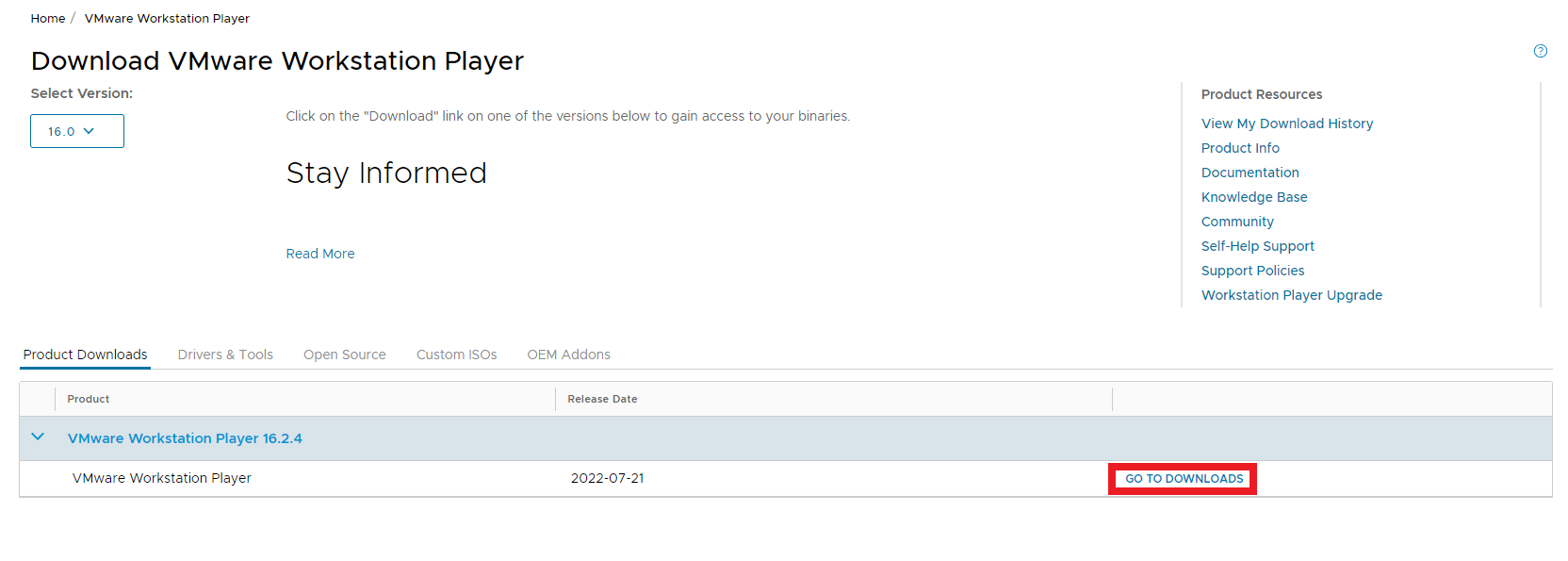Switch to the OEM Addons tab
The height and width of the screenshot is (561, 1568).
569,355
